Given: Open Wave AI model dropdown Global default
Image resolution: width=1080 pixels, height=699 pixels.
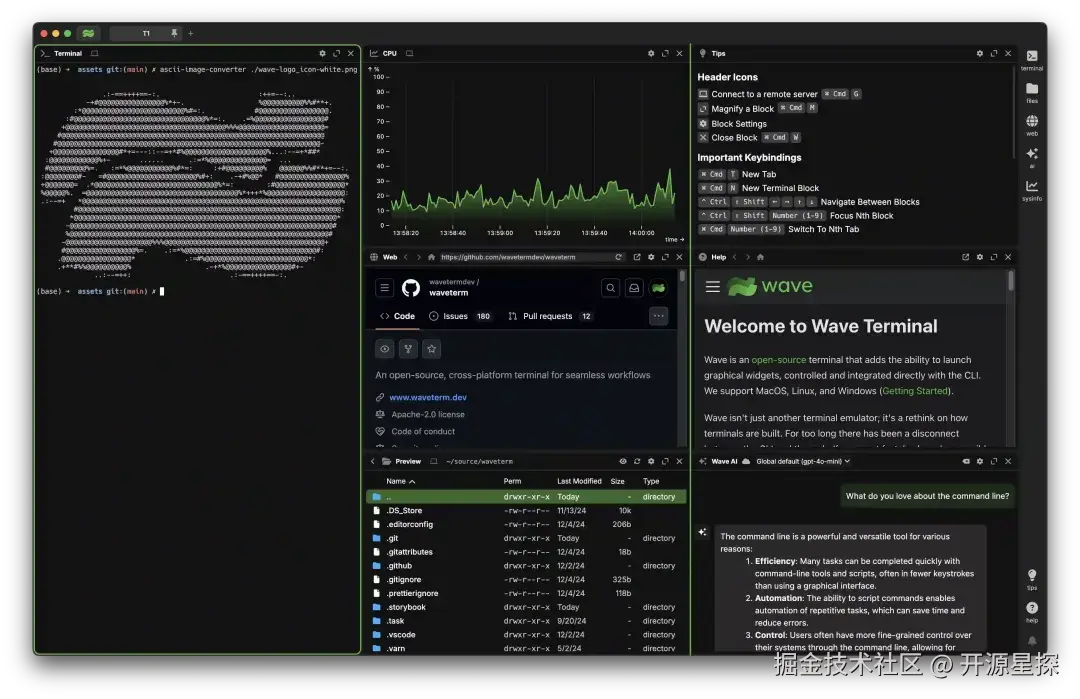Looking at the screenshot, I should pos(803,461).
